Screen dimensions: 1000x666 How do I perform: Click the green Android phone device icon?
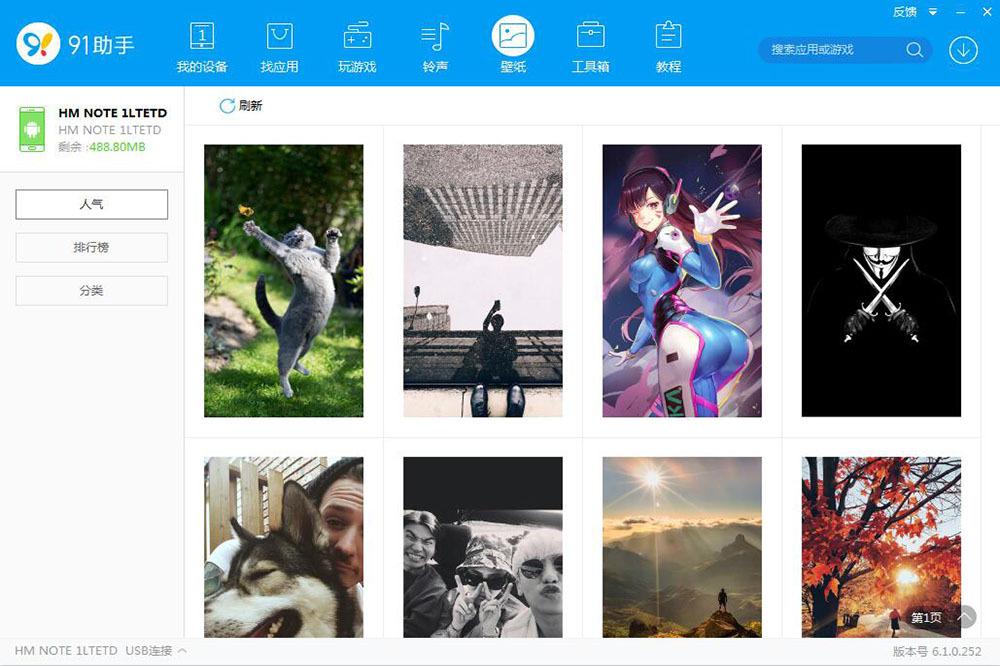(x=32, y=130)
